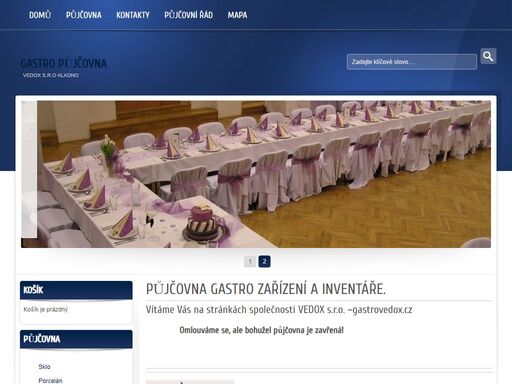Click the 'Omlouváme se' closed notice
The width and height of the screenshot is (512, 384).
point(261,330)
